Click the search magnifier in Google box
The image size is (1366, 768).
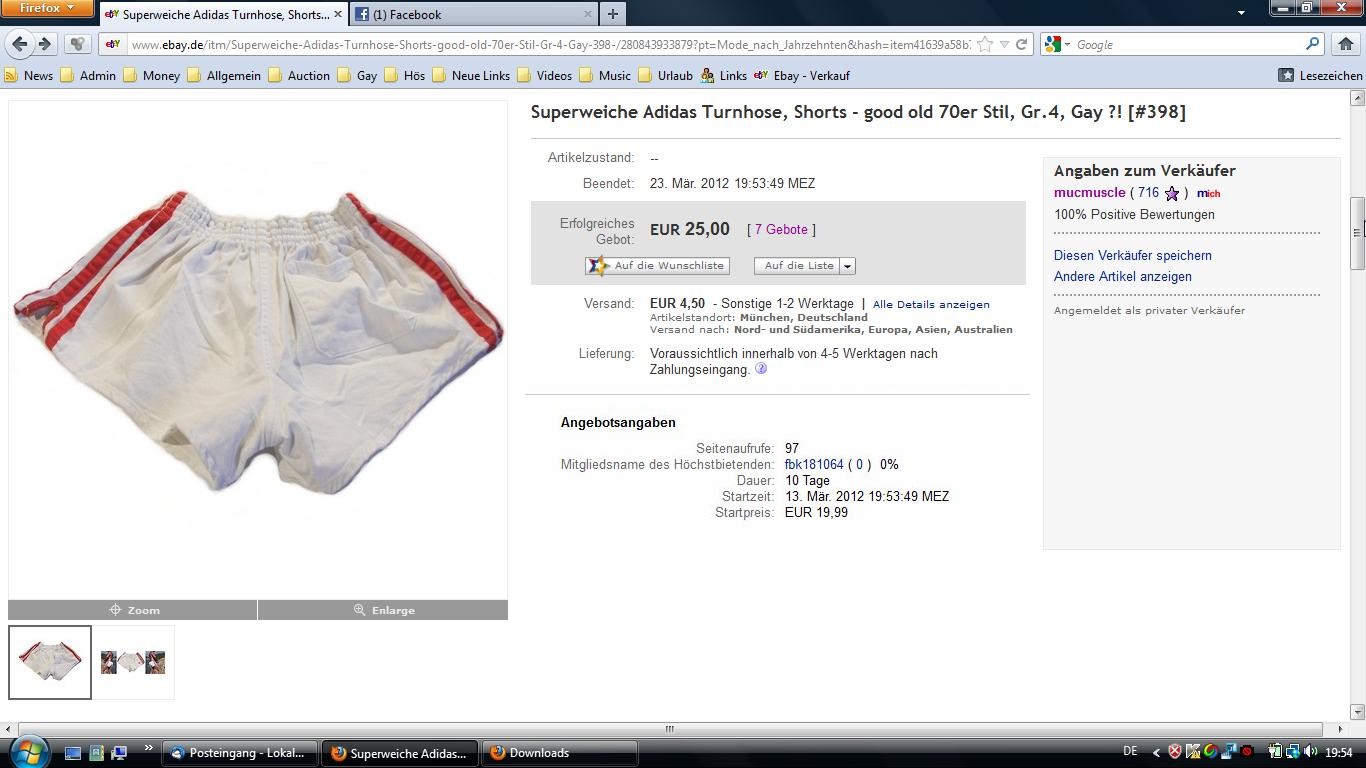(1313, 44)
